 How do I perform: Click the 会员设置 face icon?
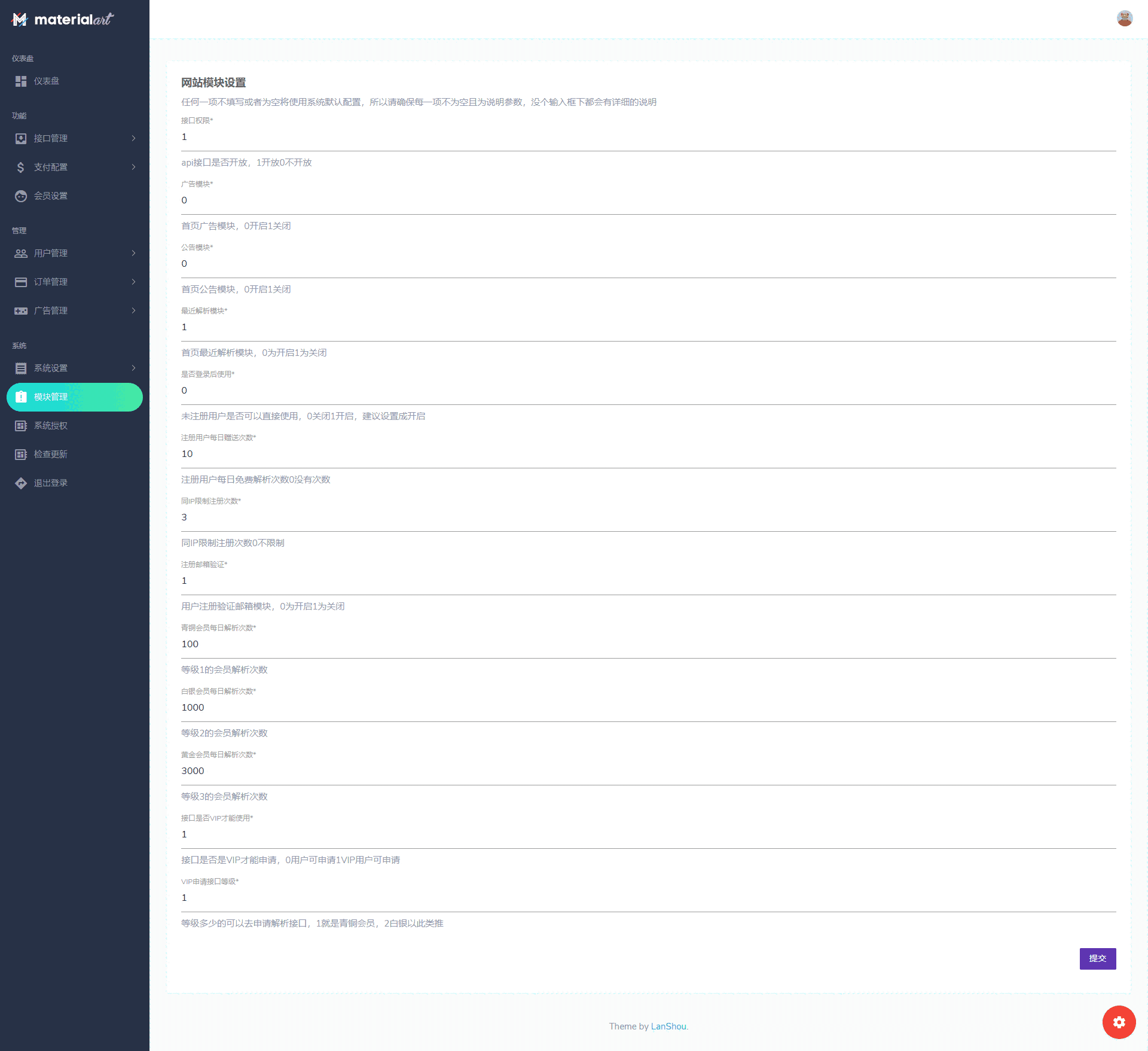[x=21, y=196]
